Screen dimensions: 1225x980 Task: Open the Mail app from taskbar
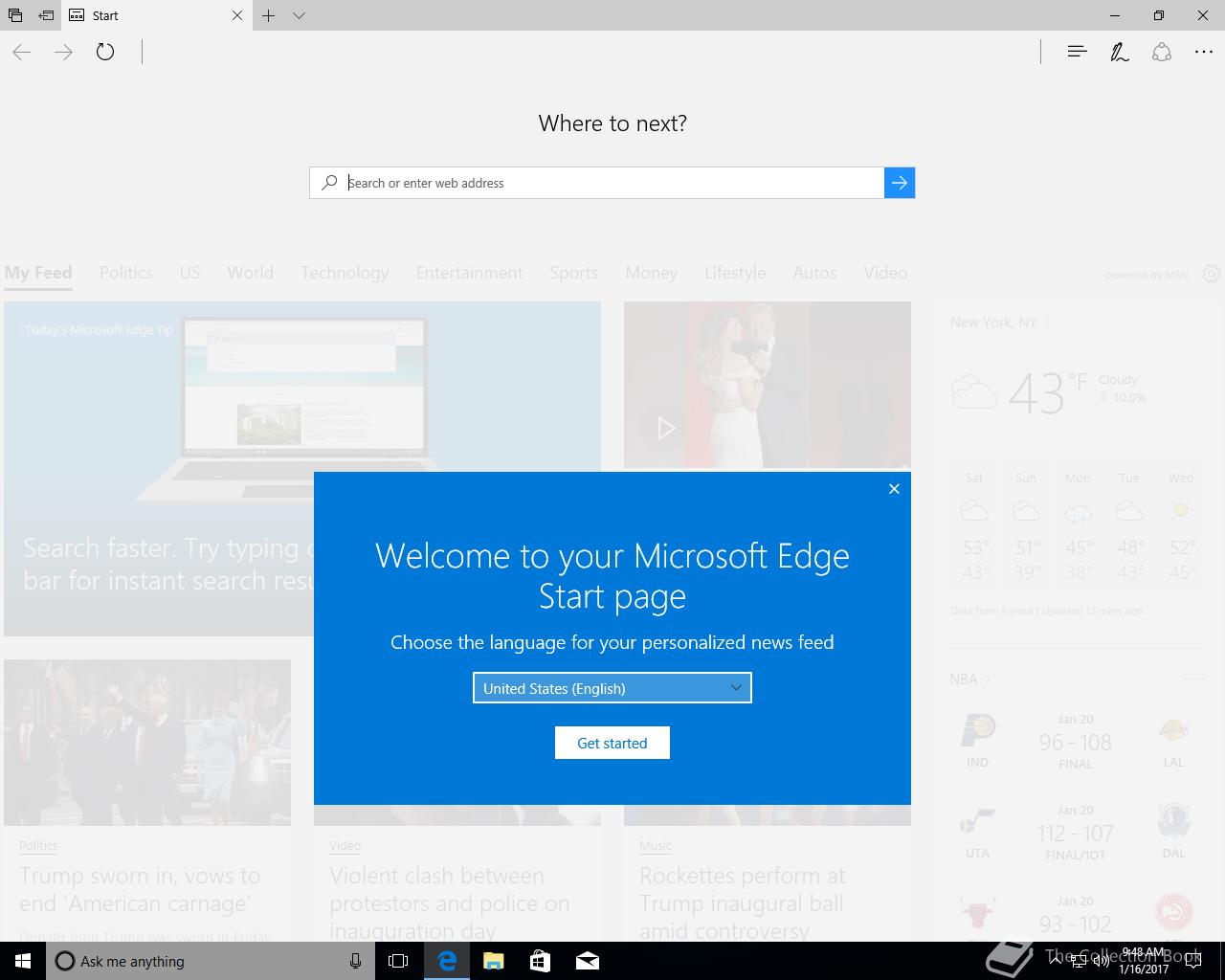pos(588,961)
